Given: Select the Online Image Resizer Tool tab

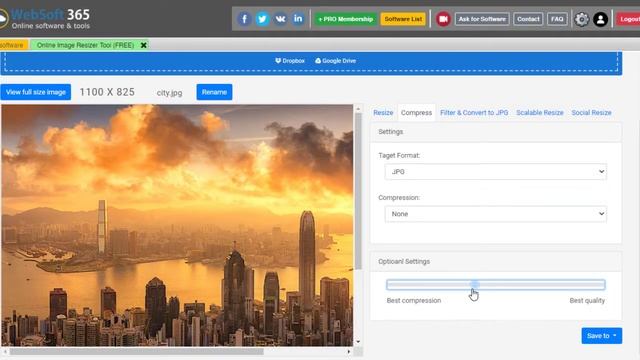Looking at the screenshot, I should click(x=85, y=45).
